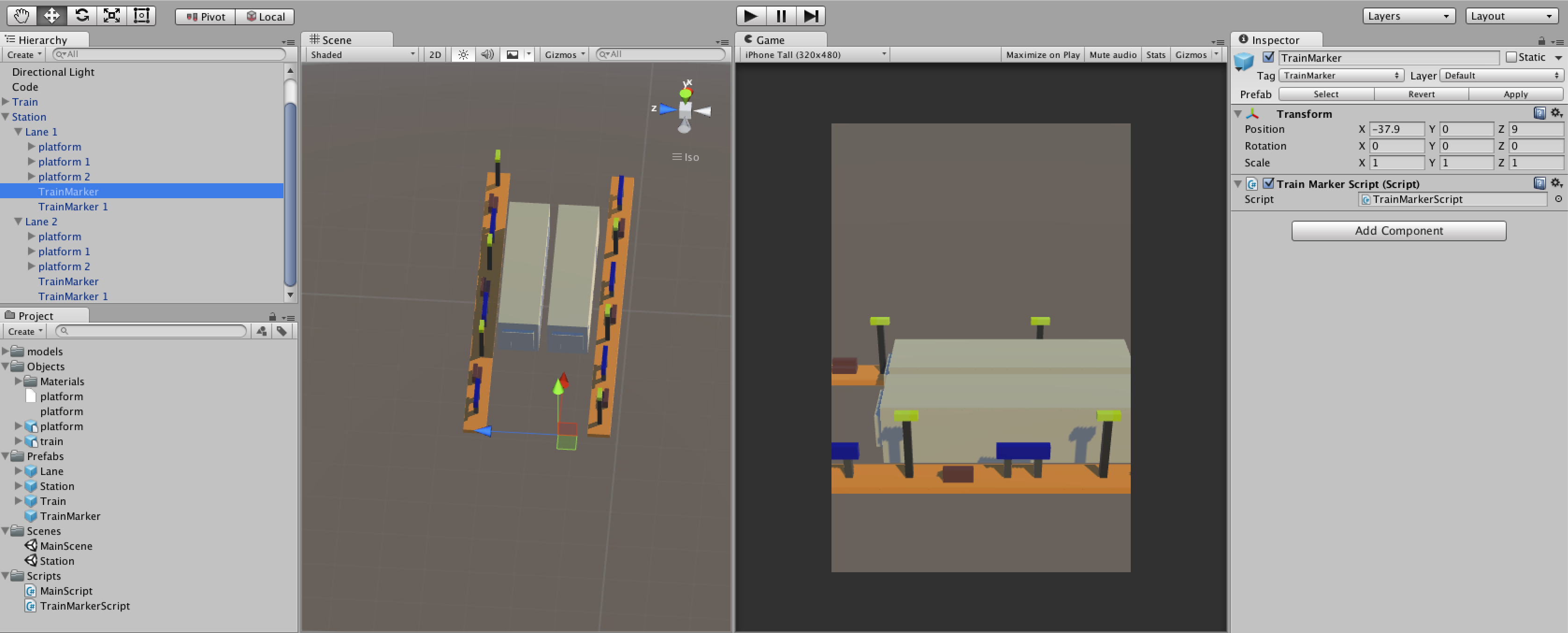This screenshot has height=633, width=1568.
Task: Toggle Train Marker Script enabled checkbox
Action: point(1269,183)
